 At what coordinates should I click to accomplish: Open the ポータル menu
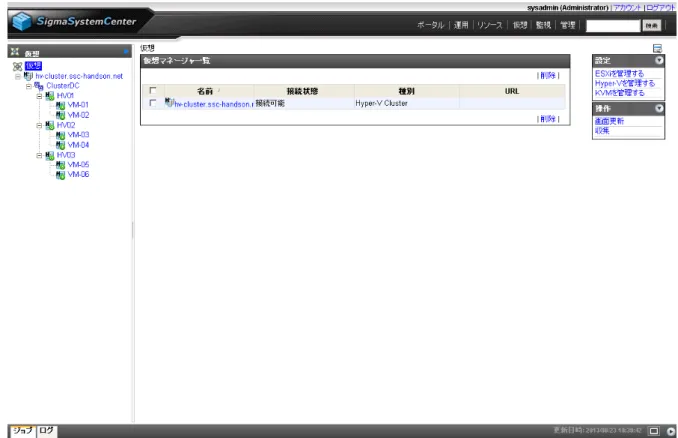coord(430,25)
